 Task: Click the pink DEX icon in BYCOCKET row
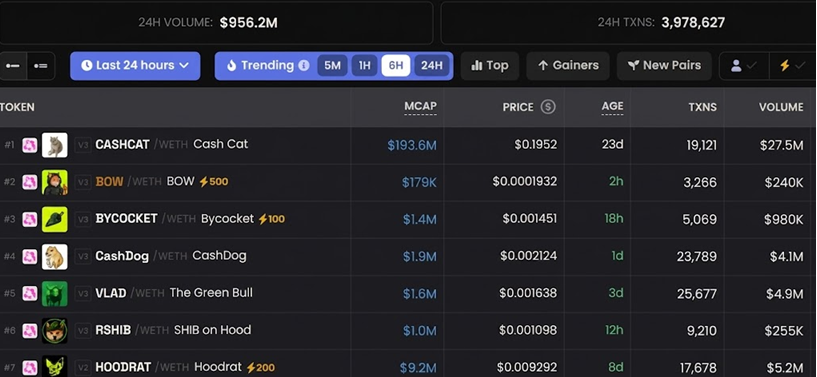pos(30,219)
